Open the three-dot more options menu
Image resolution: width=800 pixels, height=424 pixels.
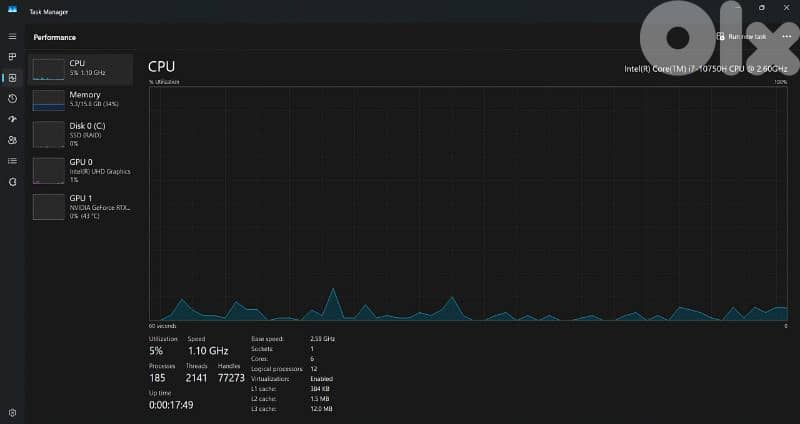point(786,36)
